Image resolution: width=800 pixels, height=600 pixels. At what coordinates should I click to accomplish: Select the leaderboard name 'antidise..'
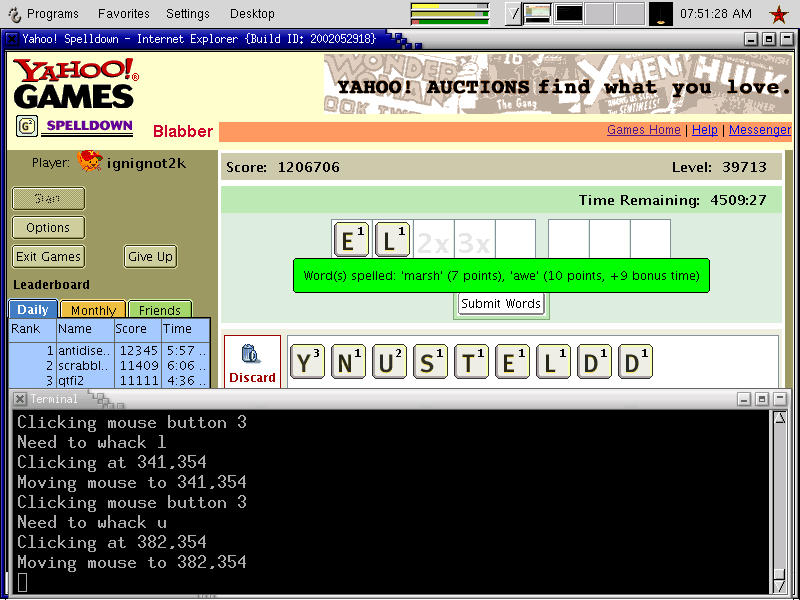tap(84, 351)
